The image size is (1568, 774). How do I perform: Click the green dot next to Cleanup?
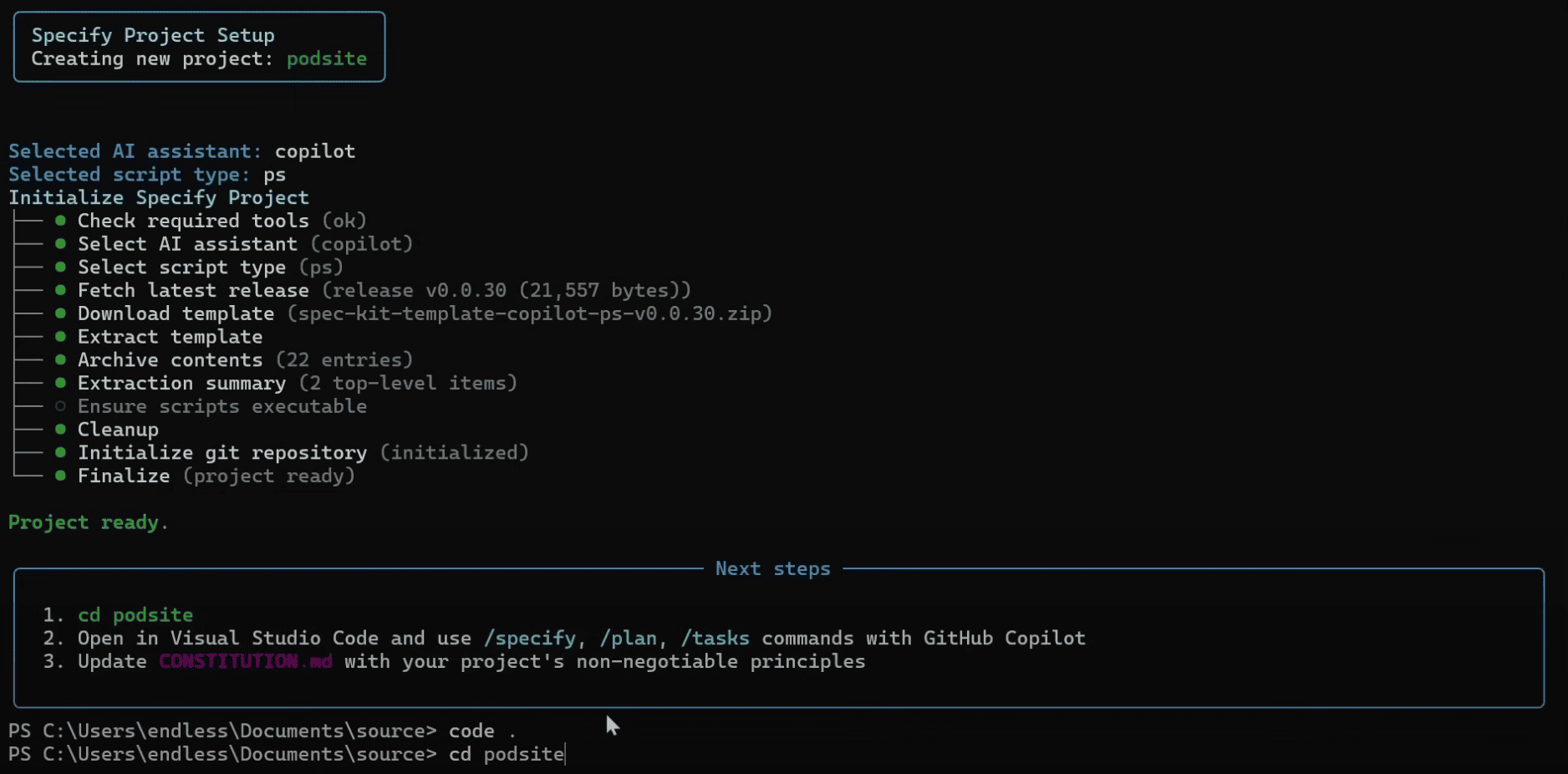point(61,430)
